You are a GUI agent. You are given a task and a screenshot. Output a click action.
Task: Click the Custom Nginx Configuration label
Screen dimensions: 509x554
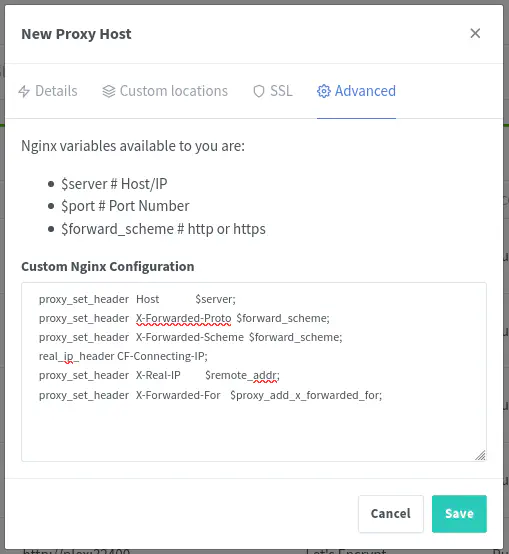(108, 266)
